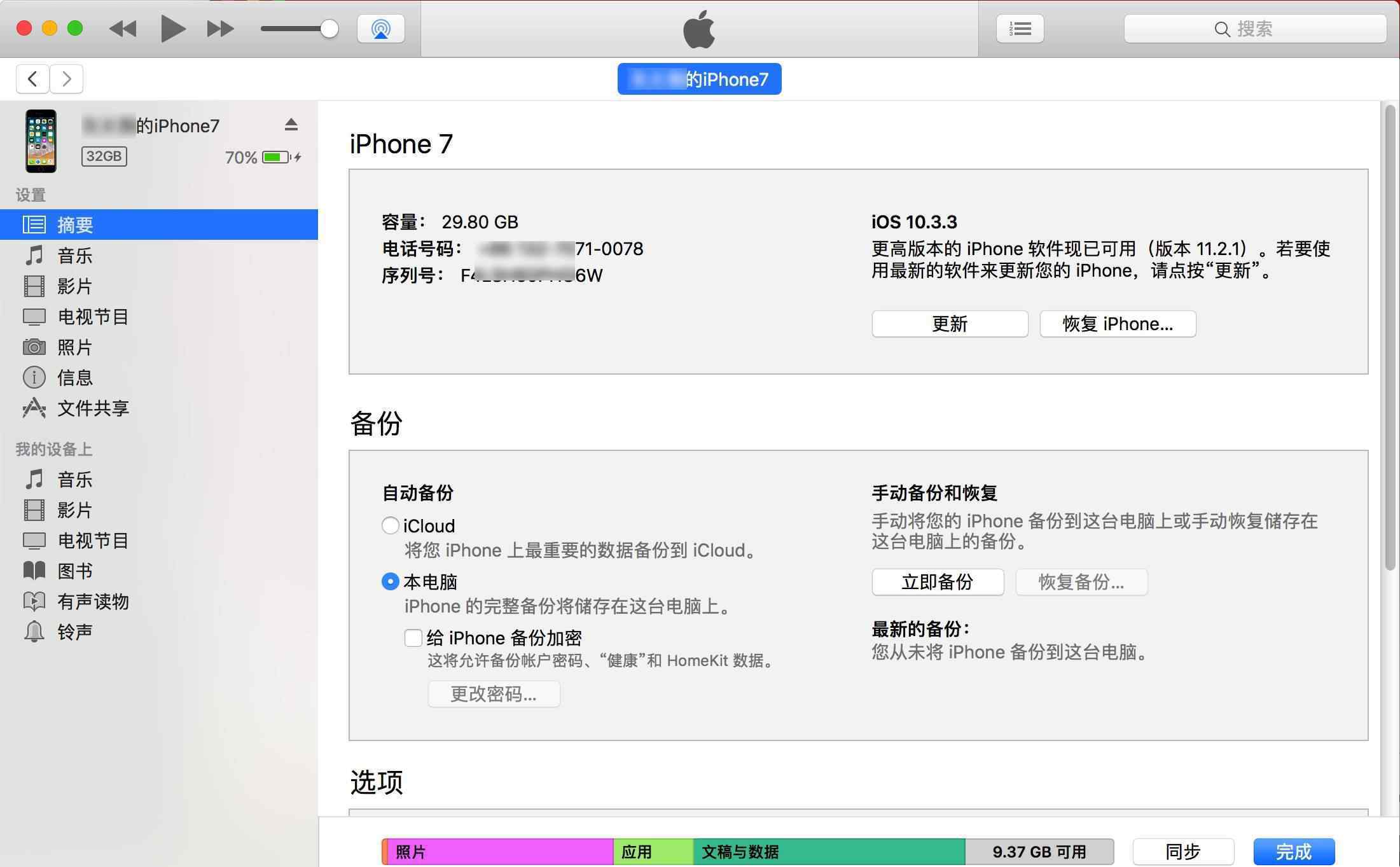Click the 搜索 search field
The height and width of the screenshot is (867, 1400).
pyautogui.click(x=1255, y=29)
